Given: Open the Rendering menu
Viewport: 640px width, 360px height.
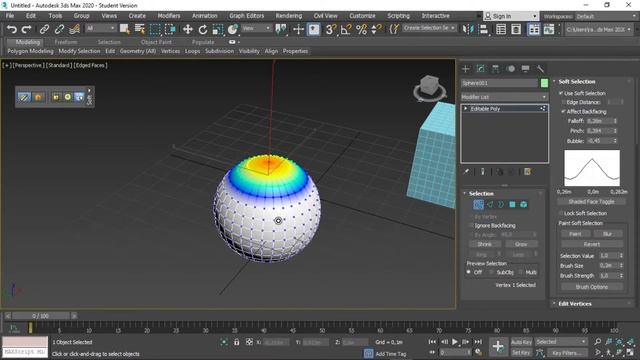Looking at the screenshot, I should tap(289, 16).
